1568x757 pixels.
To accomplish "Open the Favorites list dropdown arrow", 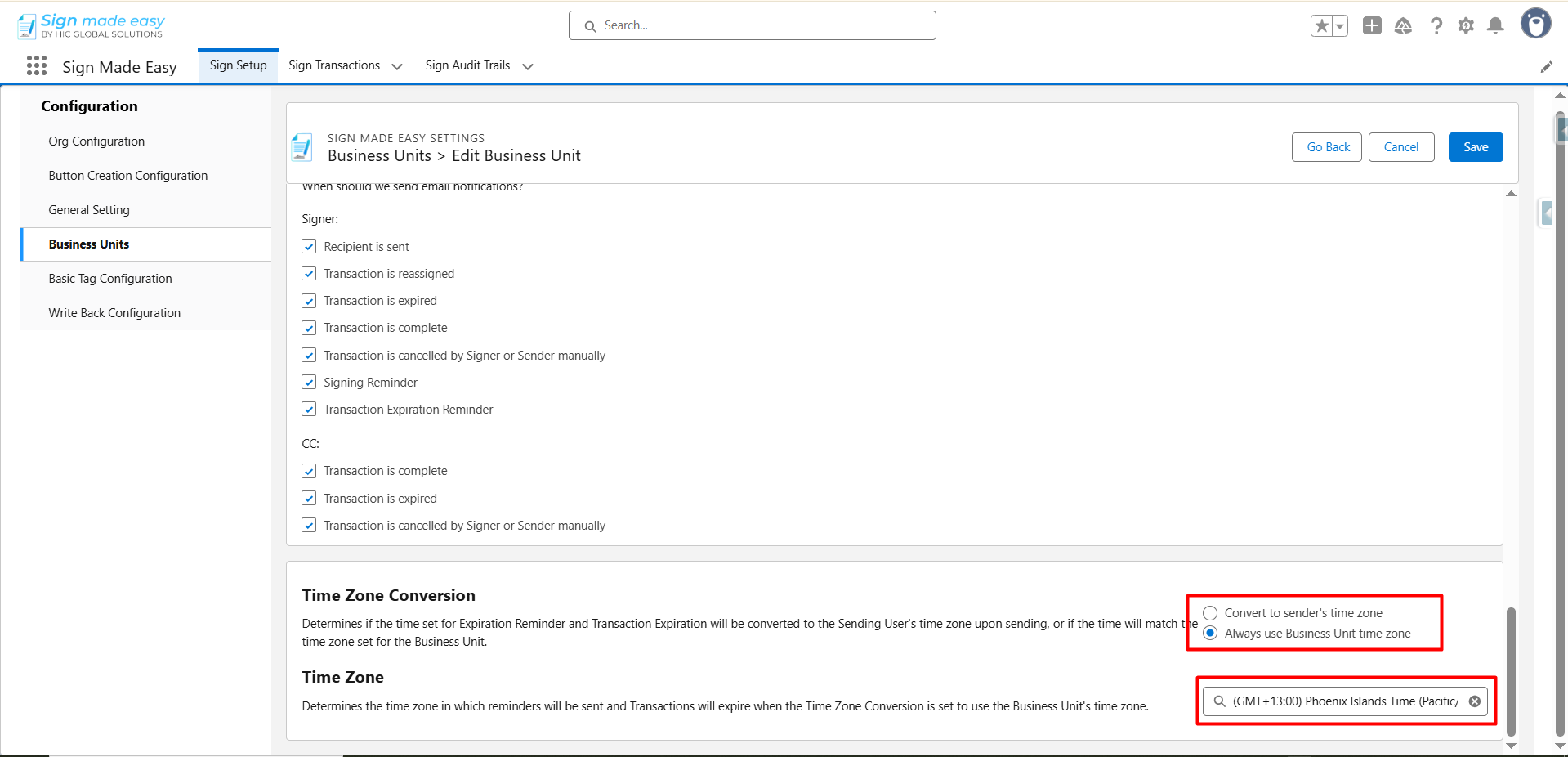I will click(1340, 26).
